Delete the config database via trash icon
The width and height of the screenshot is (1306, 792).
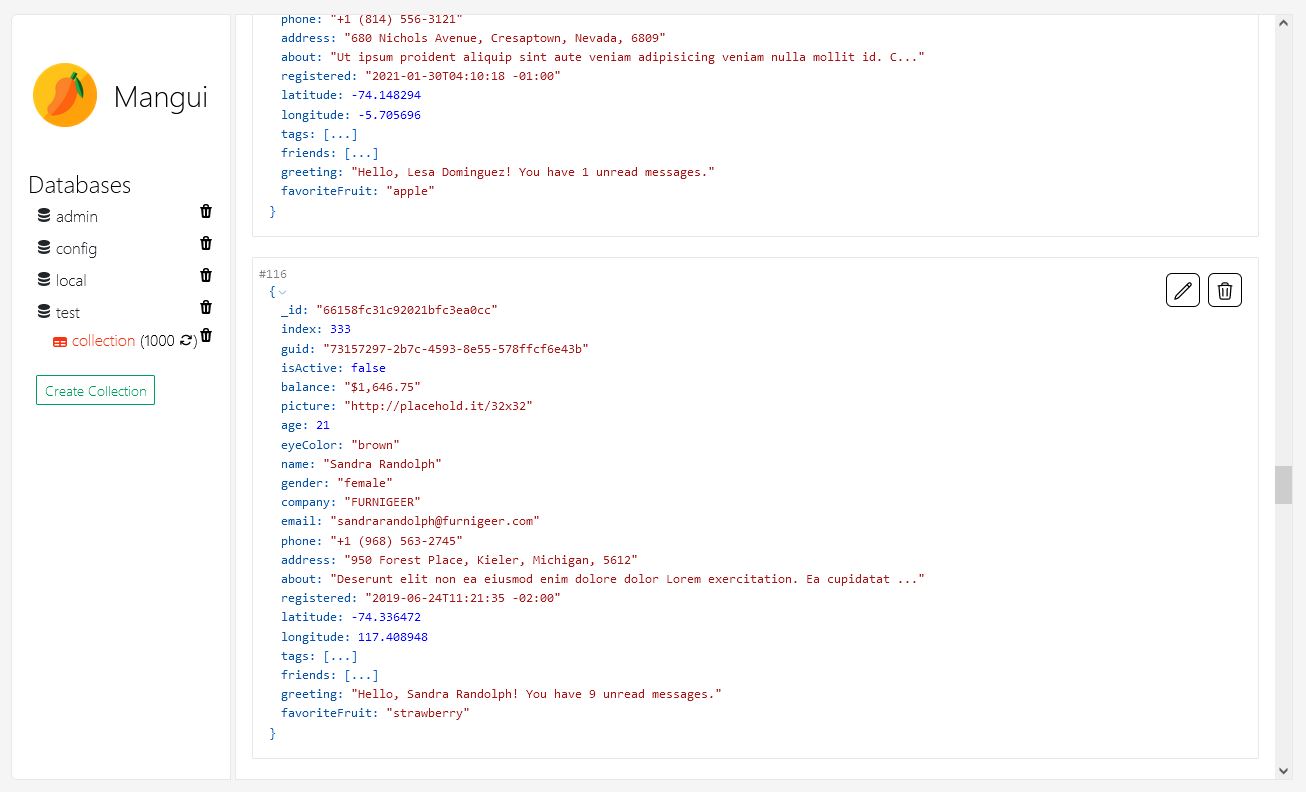(x=206, y=243)
